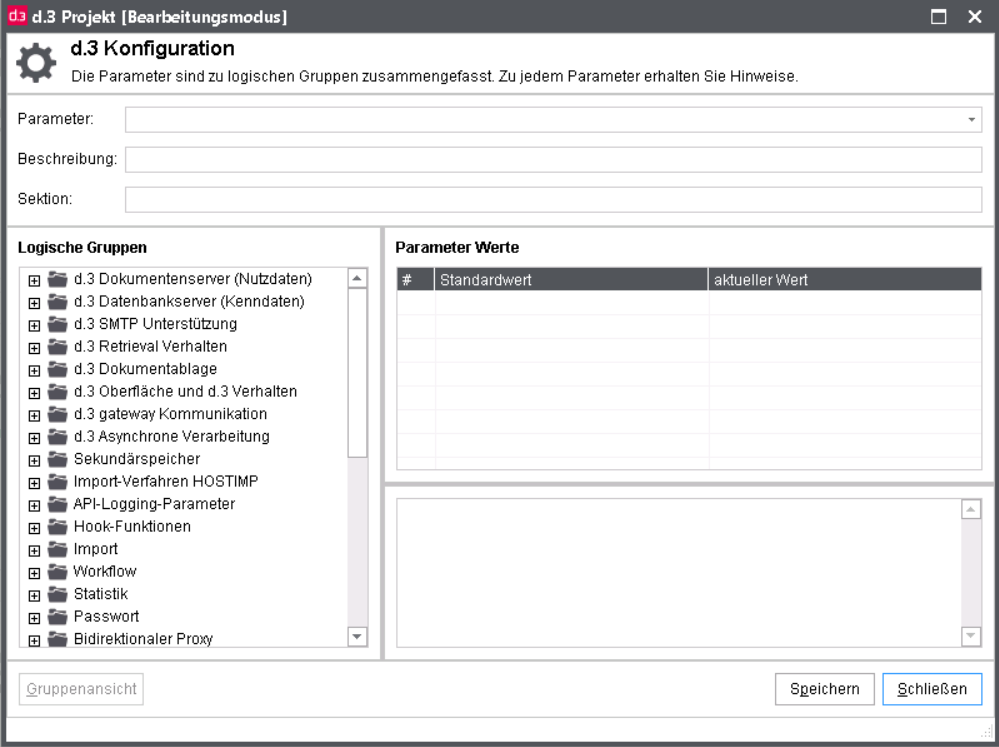Open the Parameter dropdown list
The height and width of the screenshot is (747, 999).
click(972, 120)
